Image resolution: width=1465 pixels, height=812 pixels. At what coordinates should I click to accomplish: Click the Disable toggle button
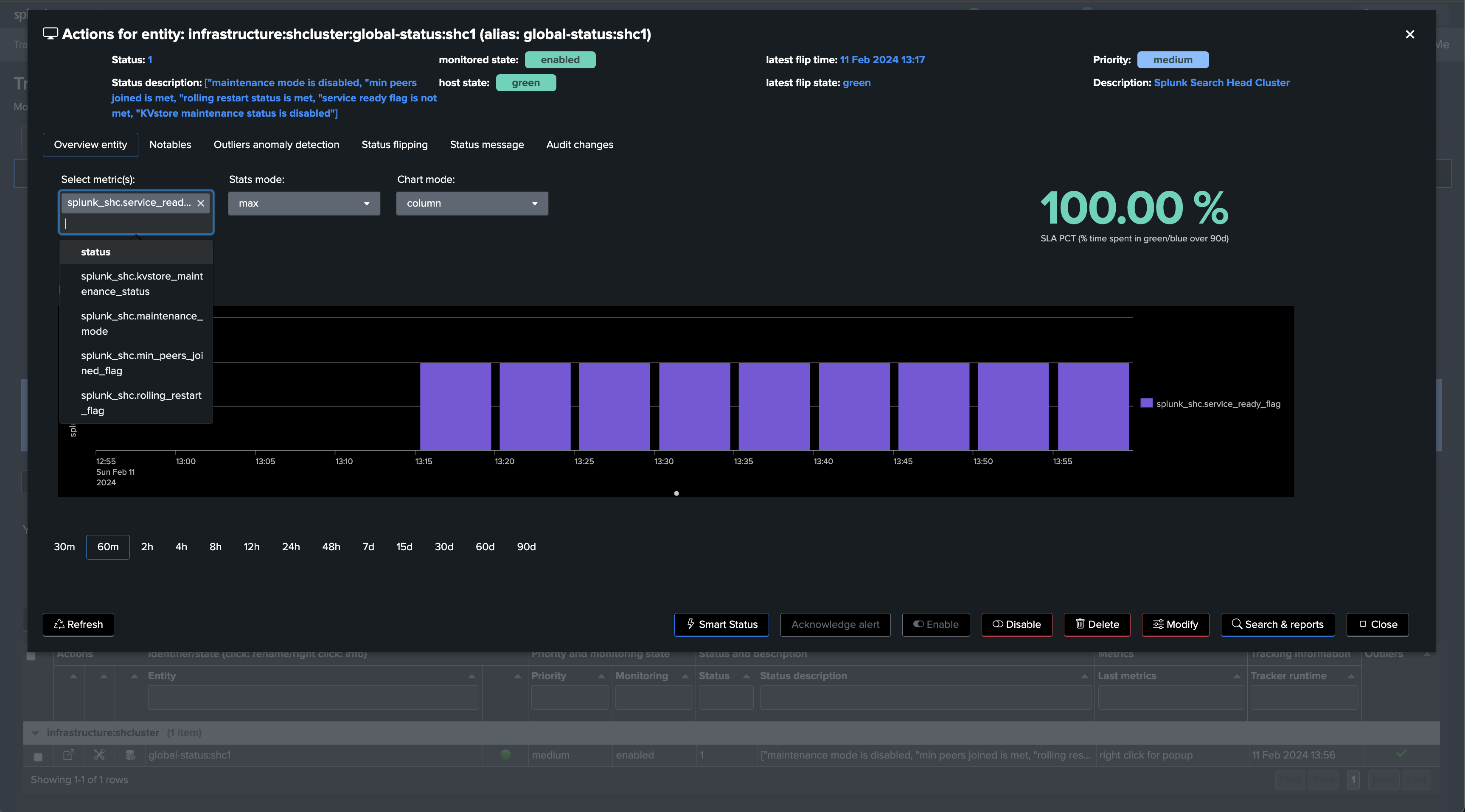pos(1017,624)
